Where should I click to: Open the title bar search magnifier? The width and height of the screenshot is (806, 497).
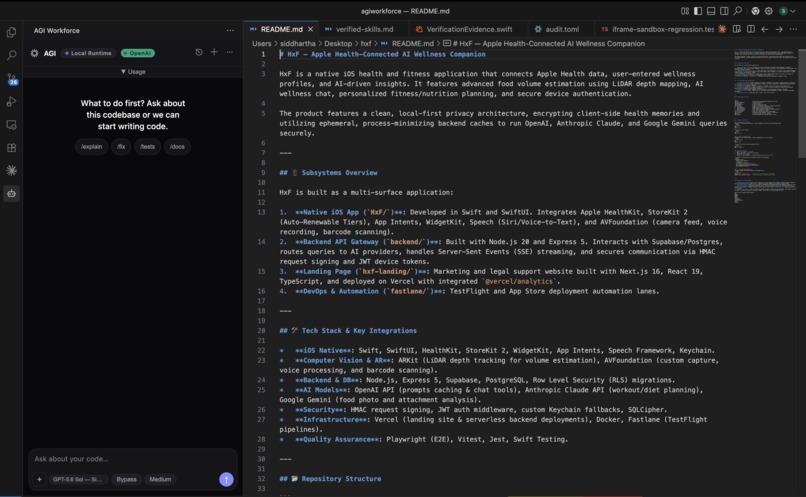(738, 11)
